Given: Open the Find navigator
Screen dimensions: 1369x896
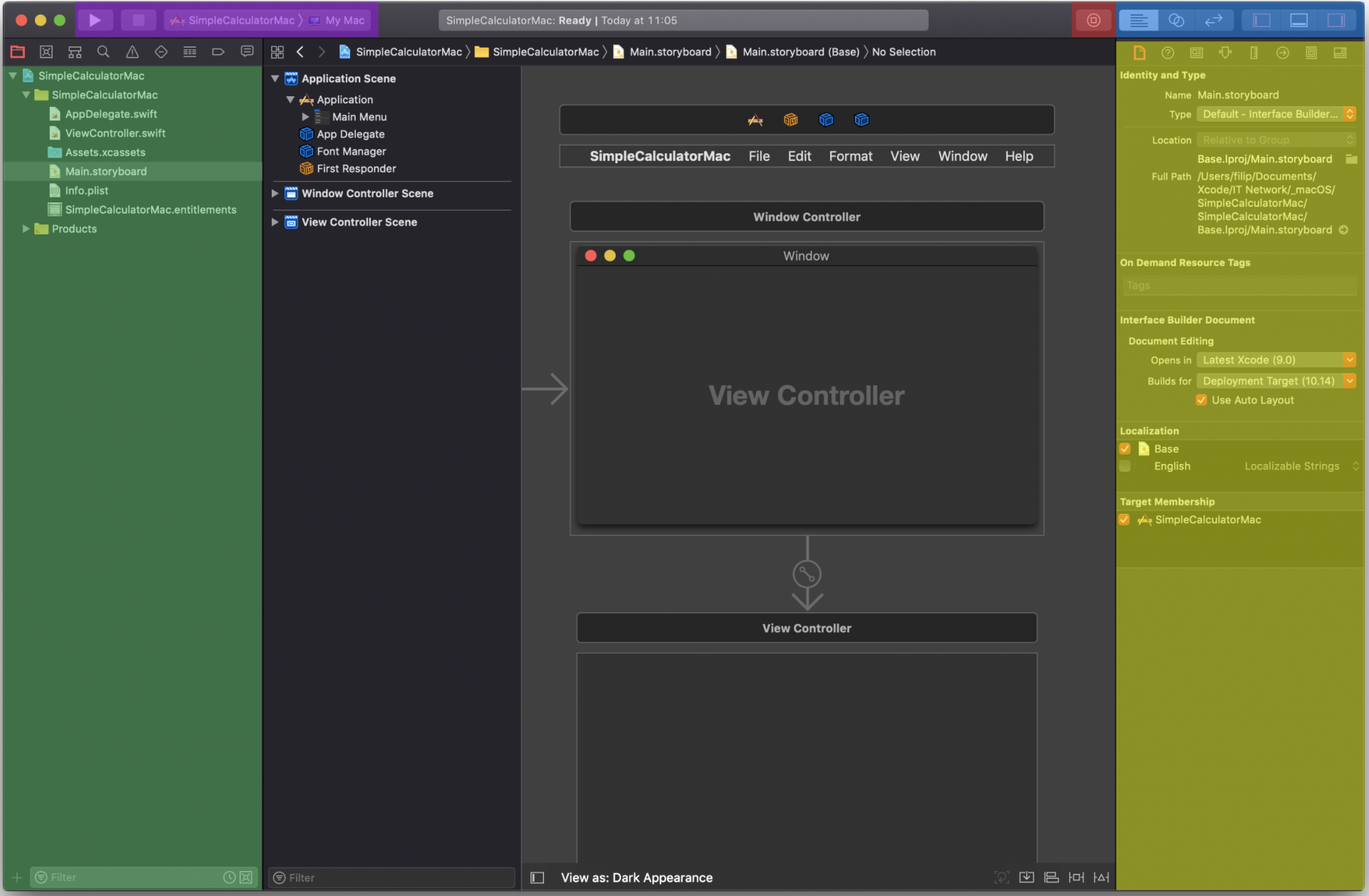Looking at the screenshot, I should coord(103,51).
